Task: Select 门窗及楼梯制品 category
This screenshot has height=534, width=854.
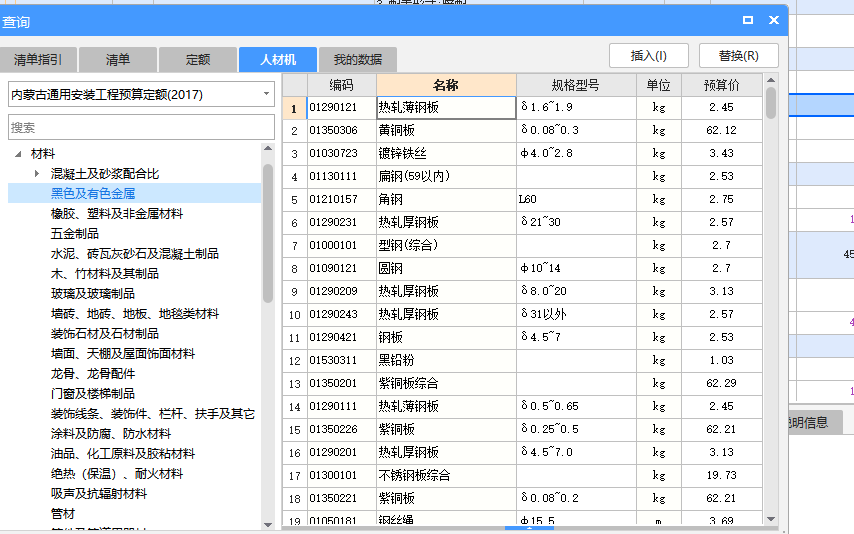Action: coord(93,393)
